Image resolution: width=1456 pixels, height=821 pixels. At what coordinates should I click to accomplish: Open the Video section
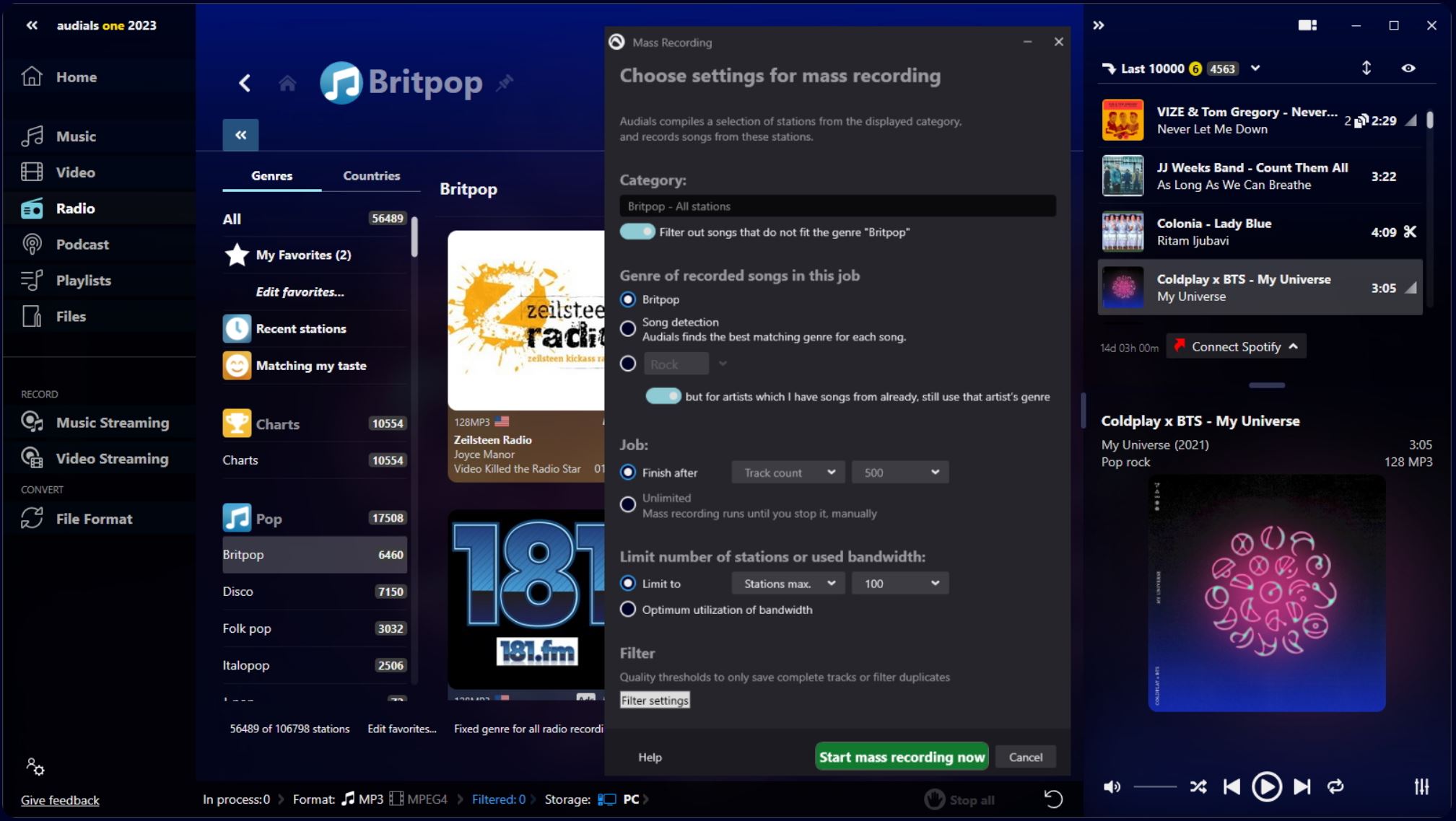76,172
